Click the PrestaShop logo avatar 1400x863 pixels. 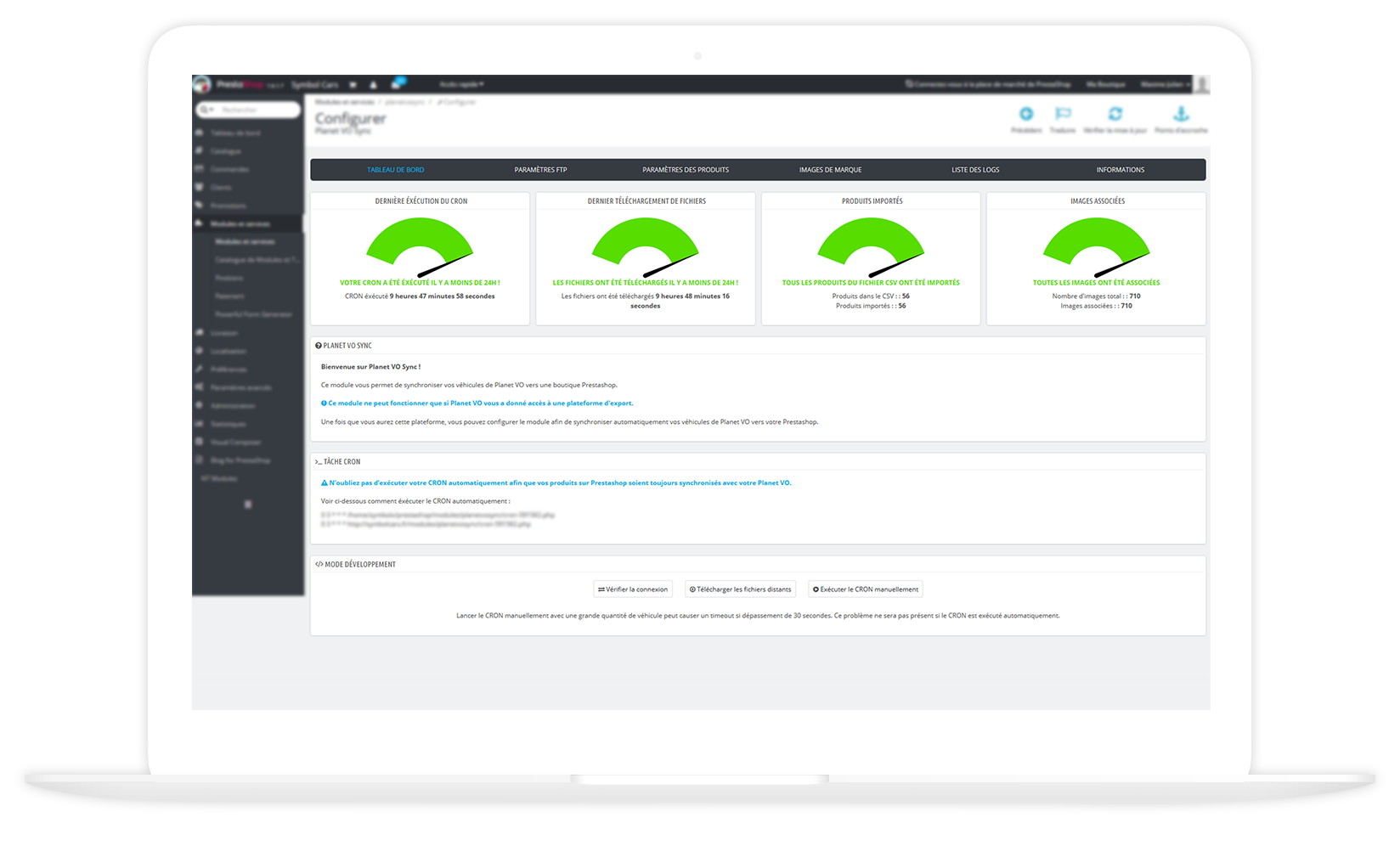(x=202, y=84)
